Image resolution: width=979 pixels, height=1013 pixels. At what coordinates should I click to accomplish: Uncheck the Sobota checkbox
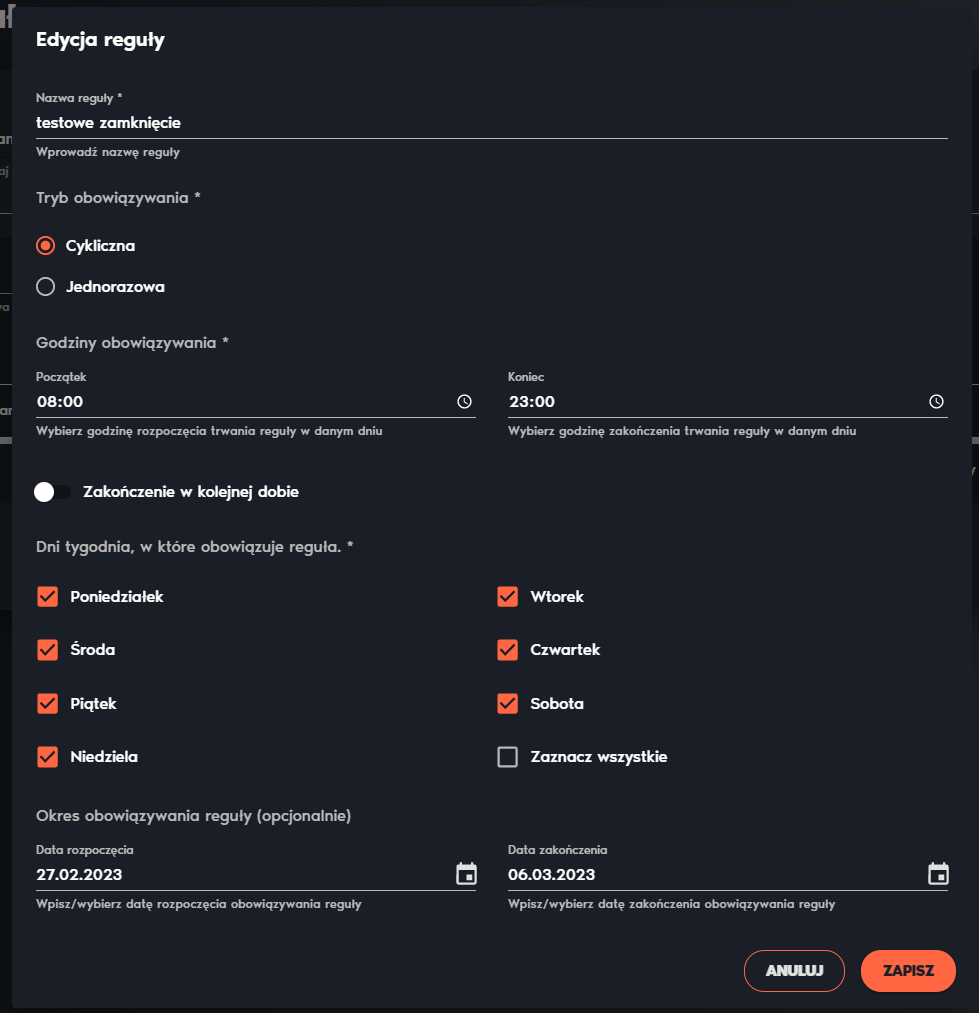pyautogui.click(x=507, y=704)
